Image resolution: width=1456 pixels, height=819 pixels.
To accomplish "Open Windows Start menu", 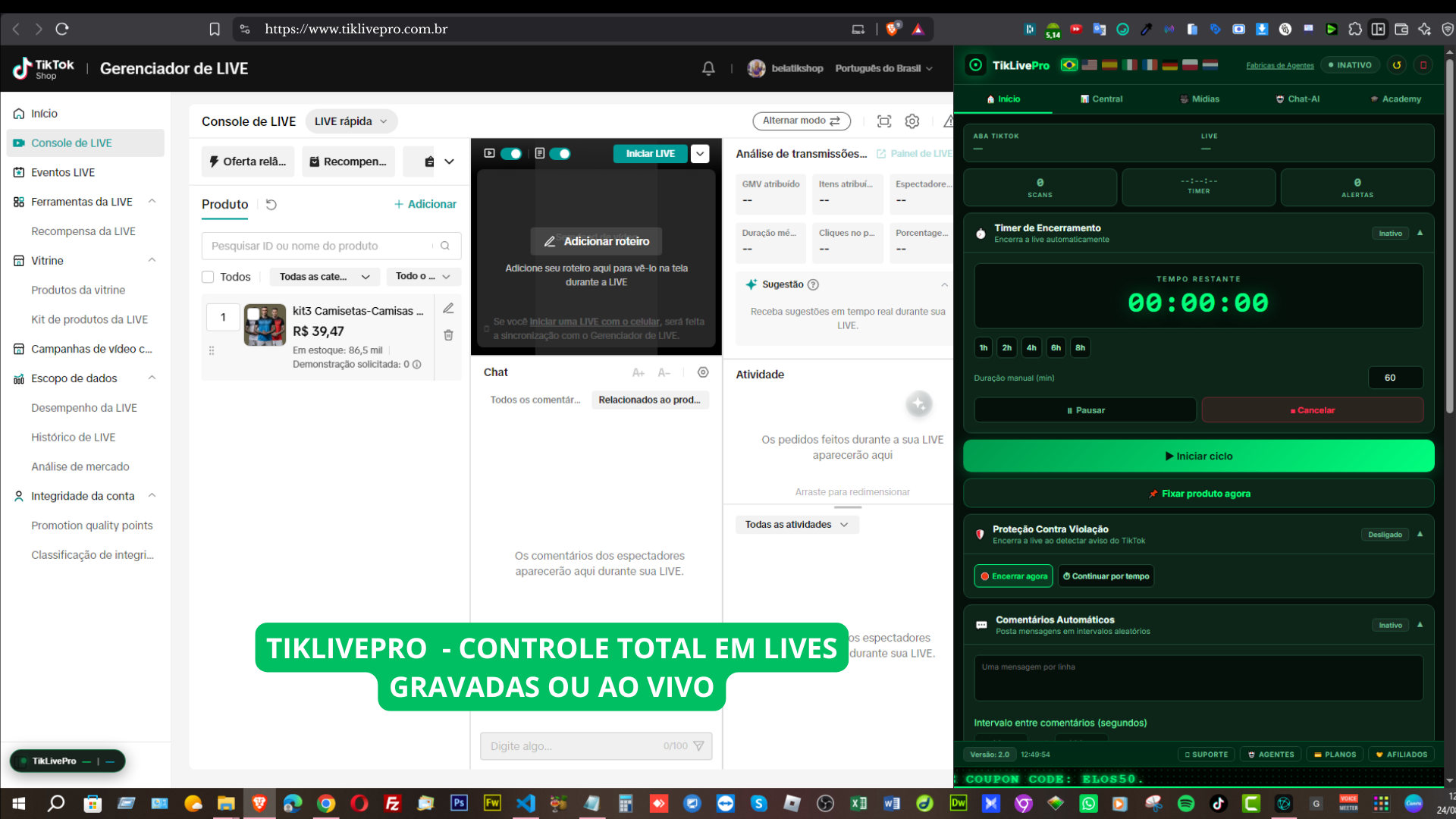I will click(18, 803).
